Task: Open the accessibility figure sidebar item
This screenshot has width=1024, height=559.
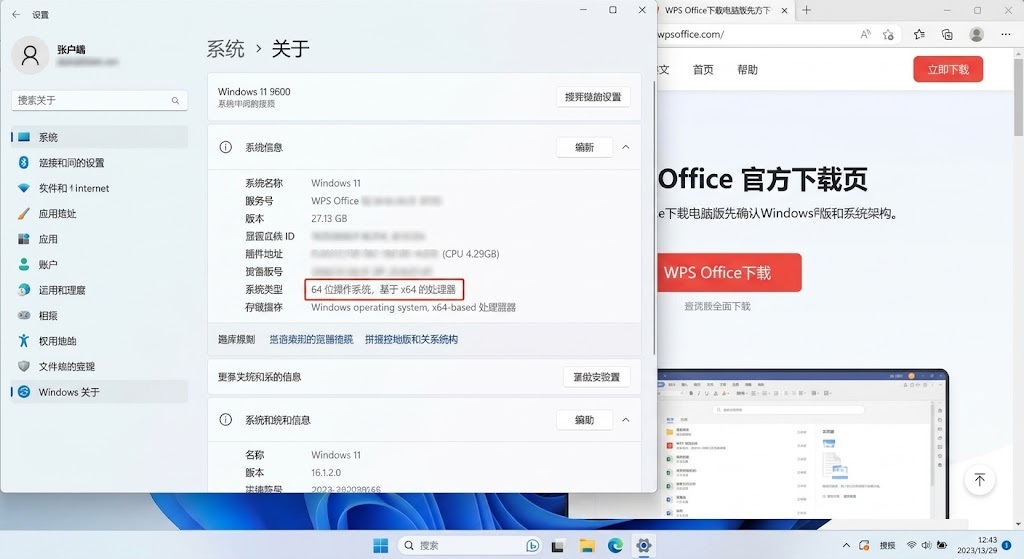Action: click(99, 341)
